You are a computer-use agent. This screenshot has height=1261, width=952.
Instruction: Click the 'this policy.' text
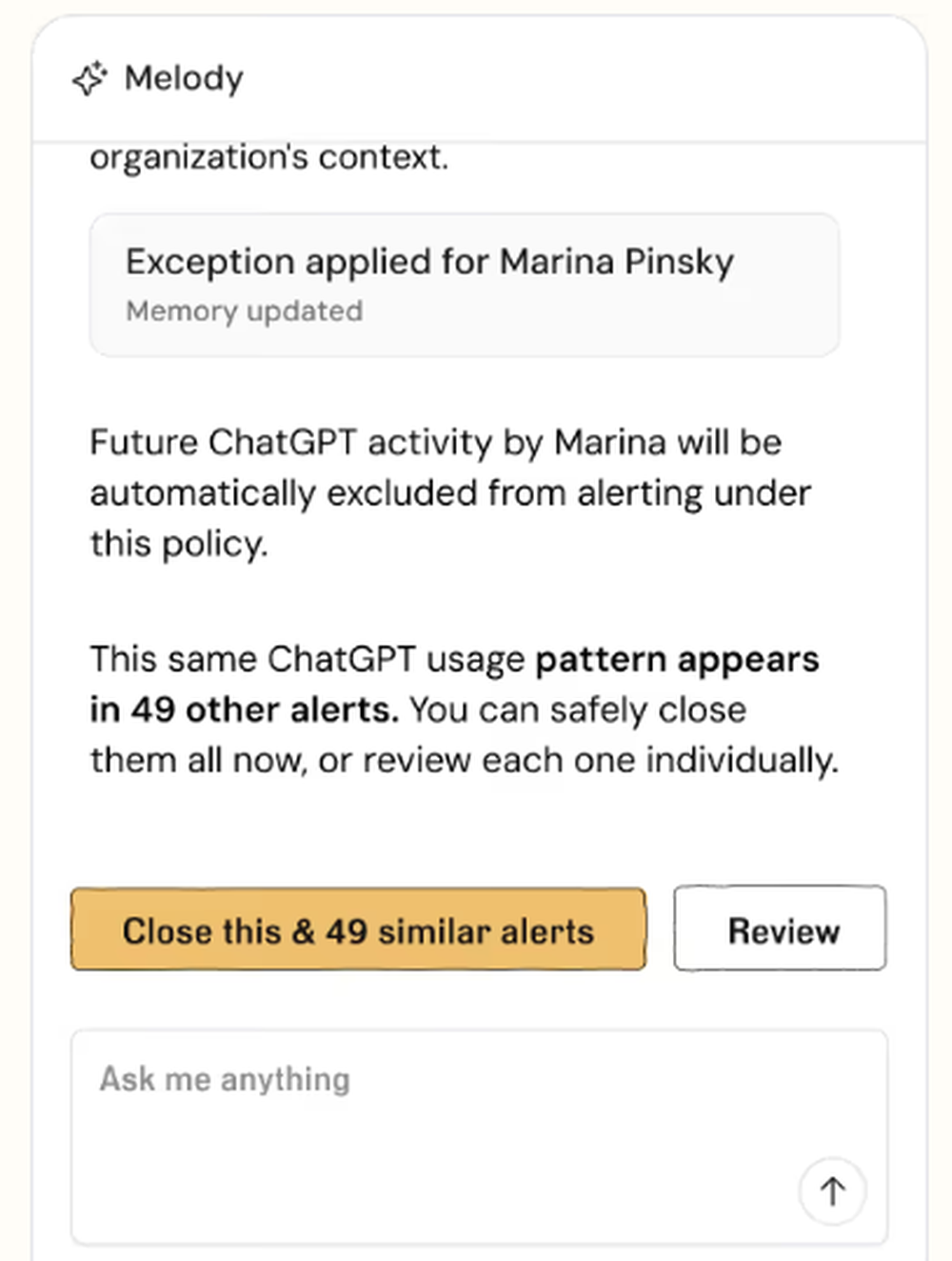pos(179,544)
